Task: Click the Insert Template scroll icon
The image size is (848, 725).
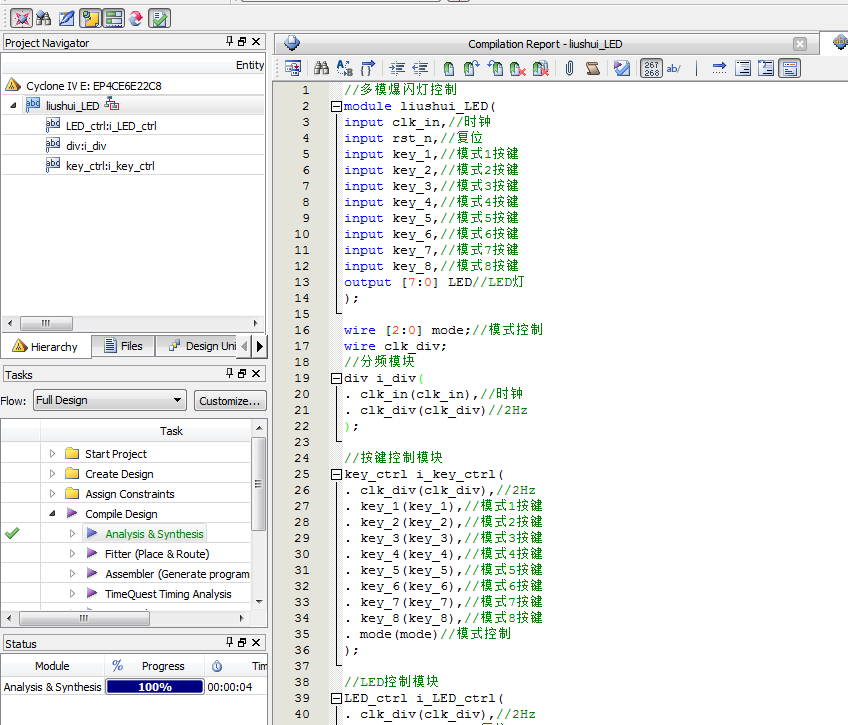Action: pyautogui.click(x=593, y=68)
